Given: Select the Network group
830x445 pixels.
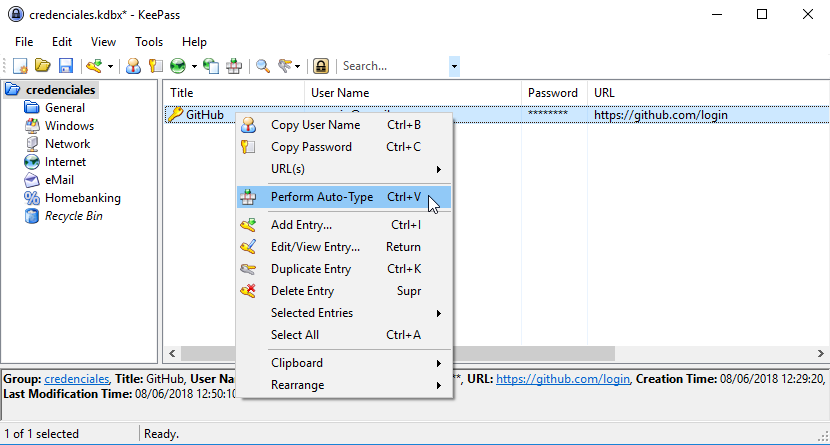Looking at the screenshot, I should click(67, 144).
